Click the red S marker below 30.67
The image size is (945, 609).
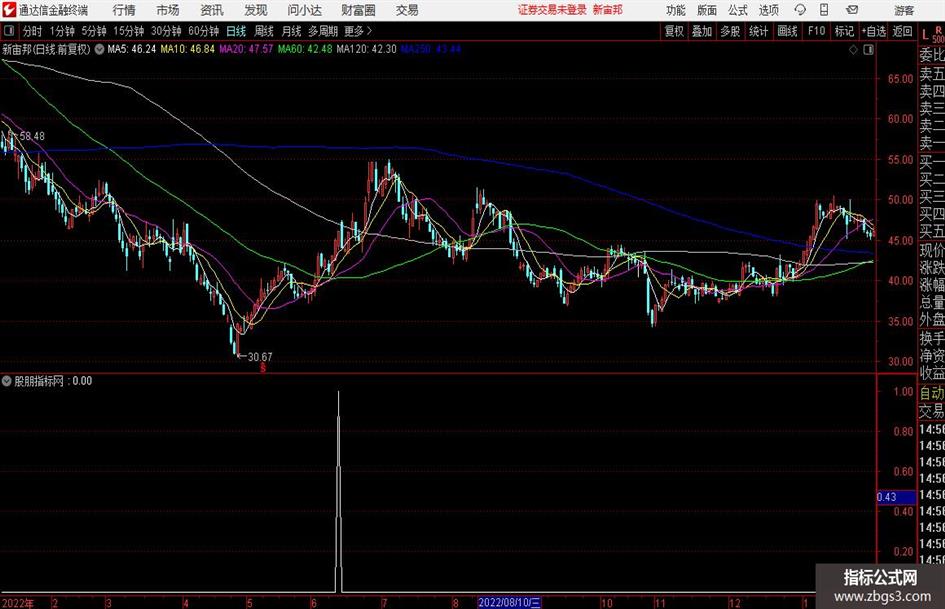click(x=263, y=367)
